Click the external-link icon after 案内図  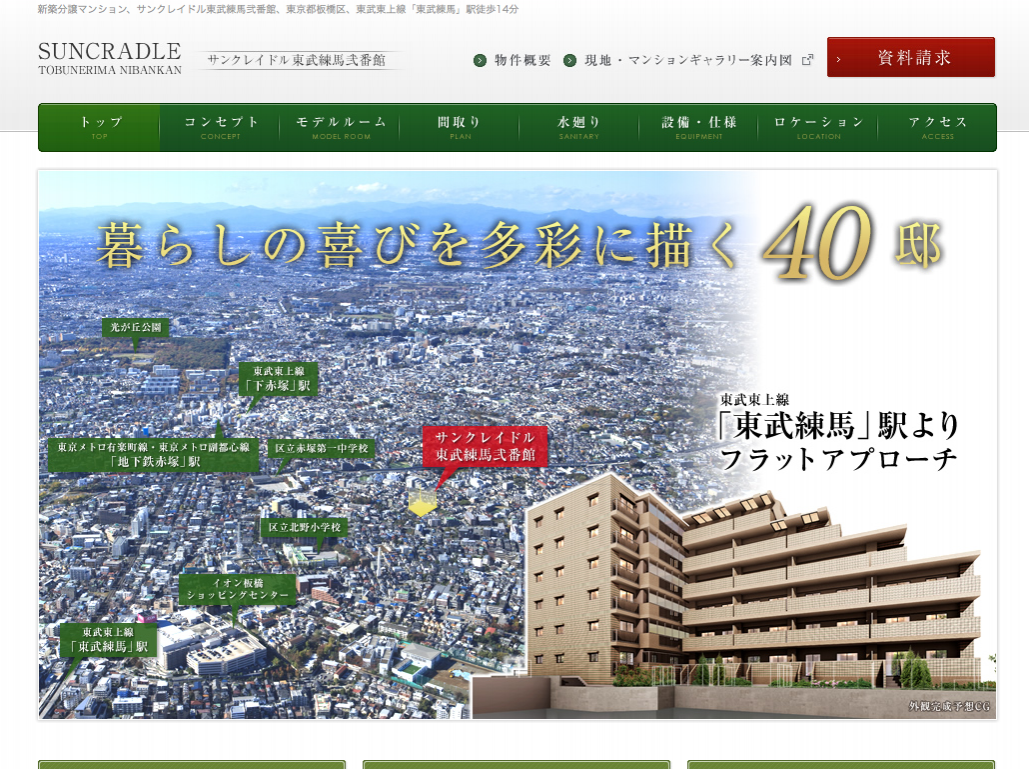pos(808,60)
